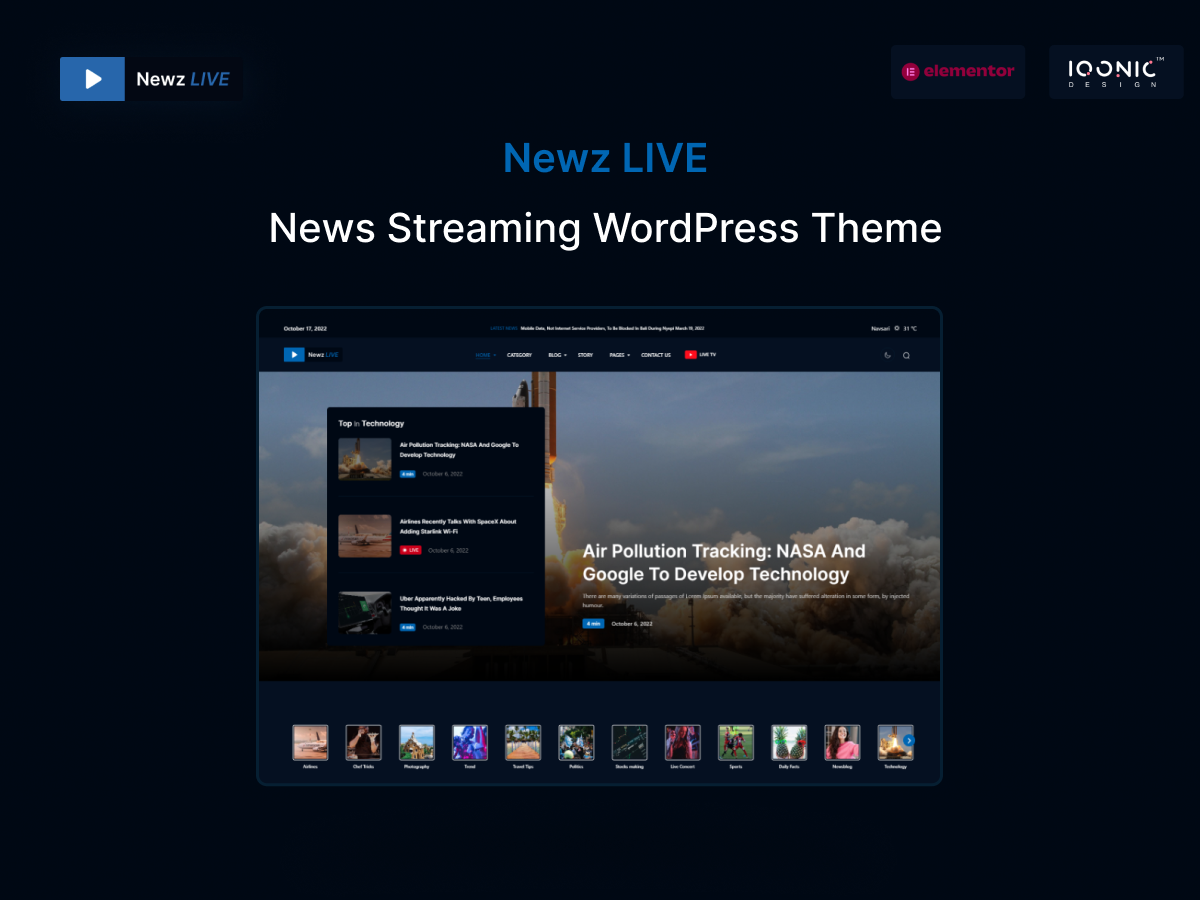The image size is (1200, 900).
Task: Expand the Pages menu dropdown
Action: [x=619, y=355]
